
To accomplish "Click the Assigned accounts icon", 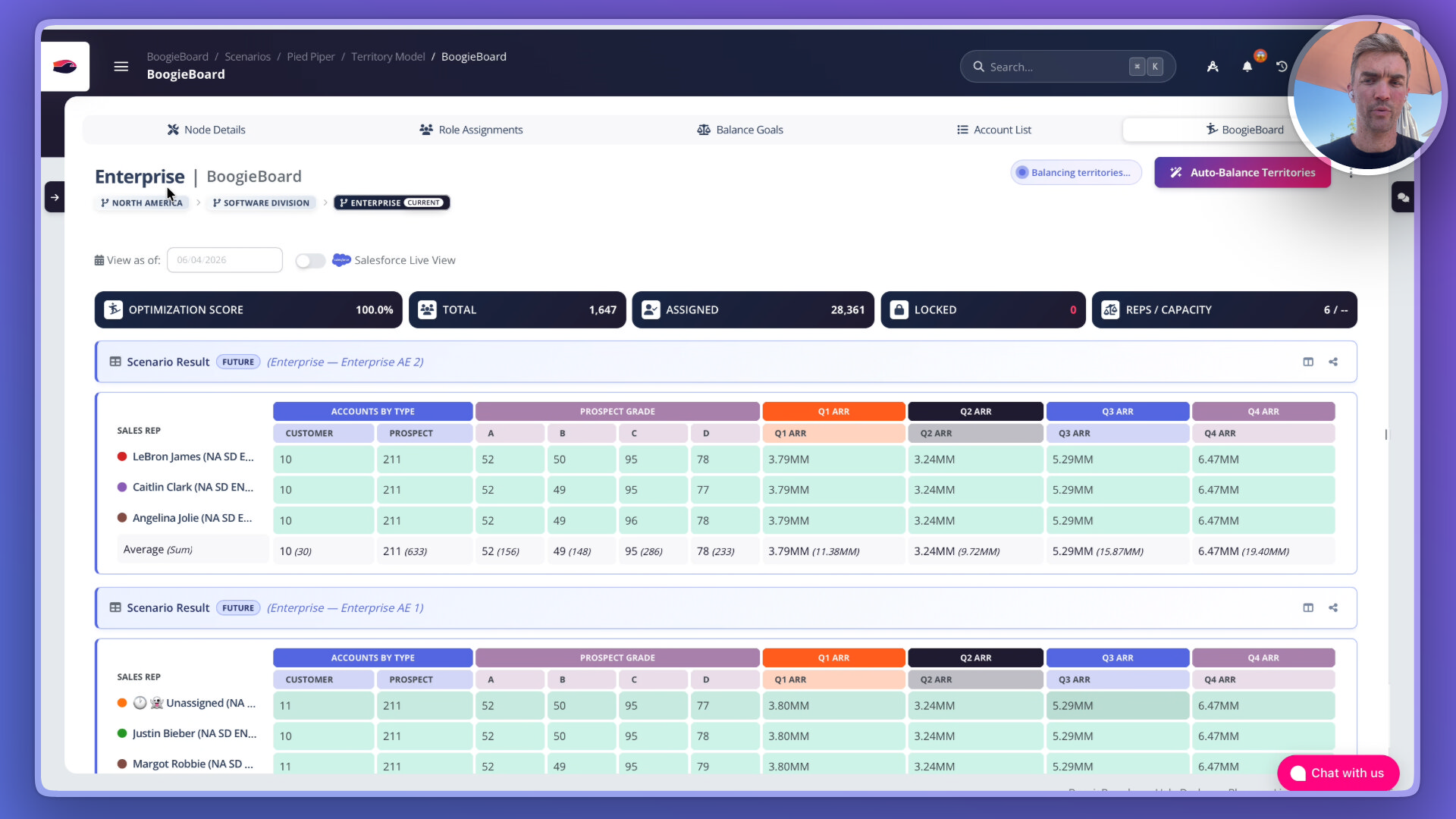I will coord(651,309).
